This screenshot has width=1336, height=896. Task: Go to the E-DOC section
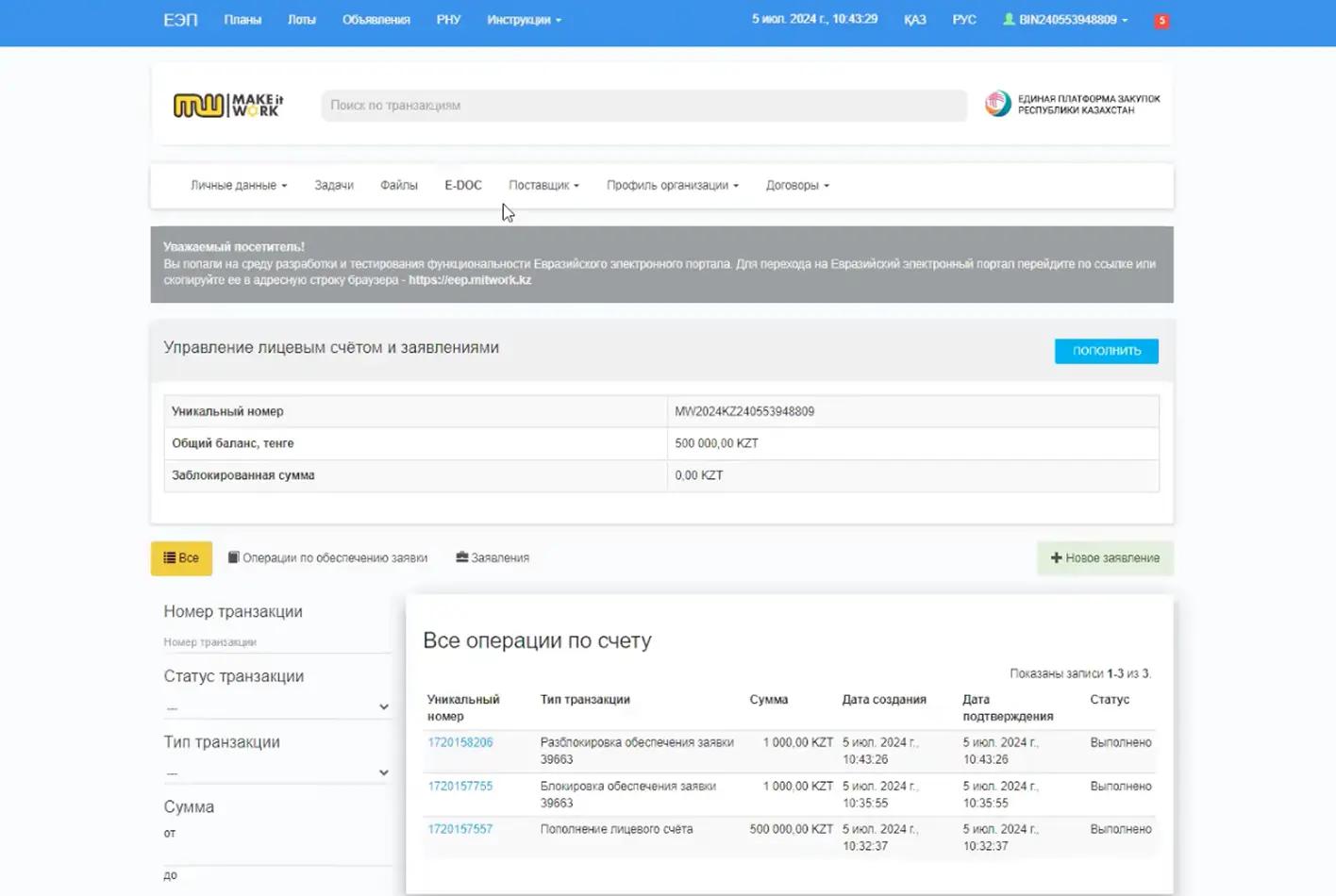click(x=462, y=186)
